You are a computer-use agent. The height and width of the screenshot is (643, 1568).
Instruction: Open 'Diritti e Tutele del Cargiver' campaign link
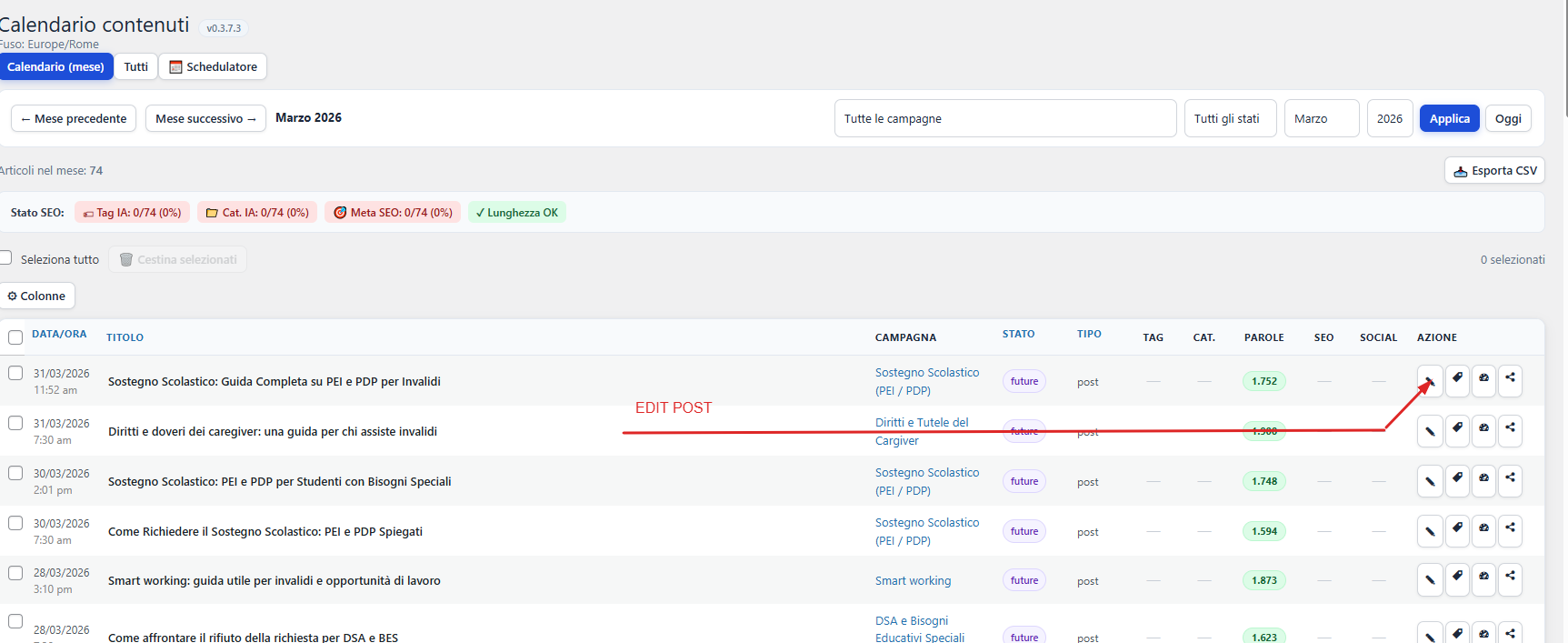coord(922,431)
